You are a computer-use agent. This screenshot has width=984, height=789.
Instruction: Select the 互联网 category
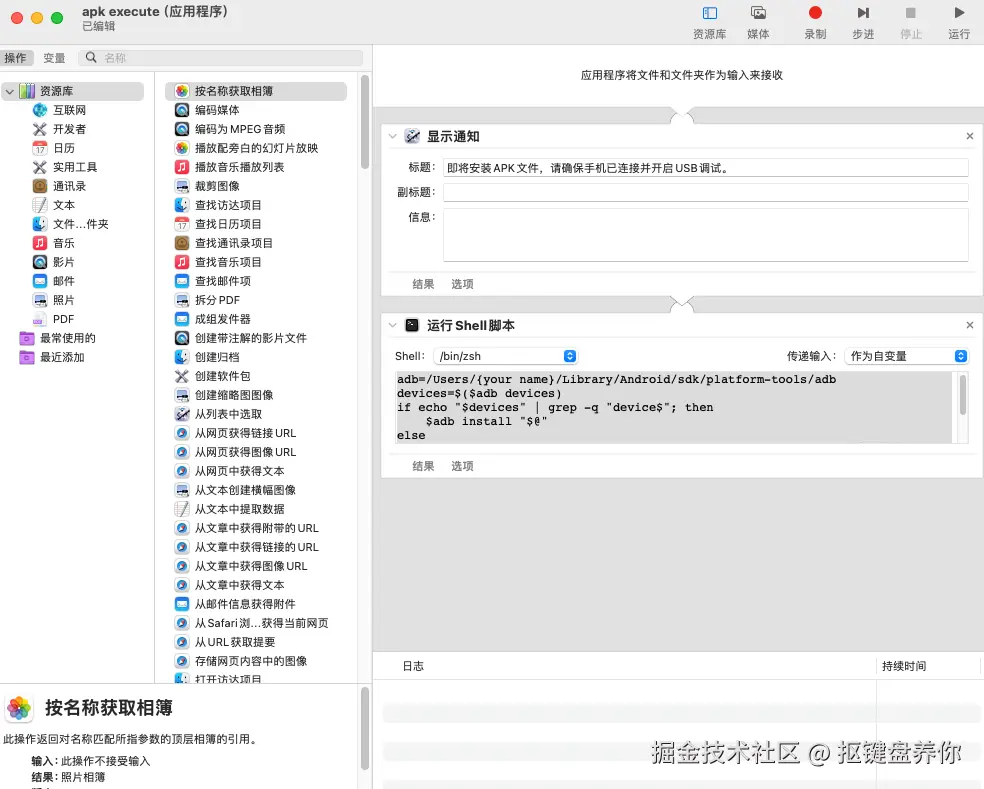pyautogui.click(x=69, y=110)
